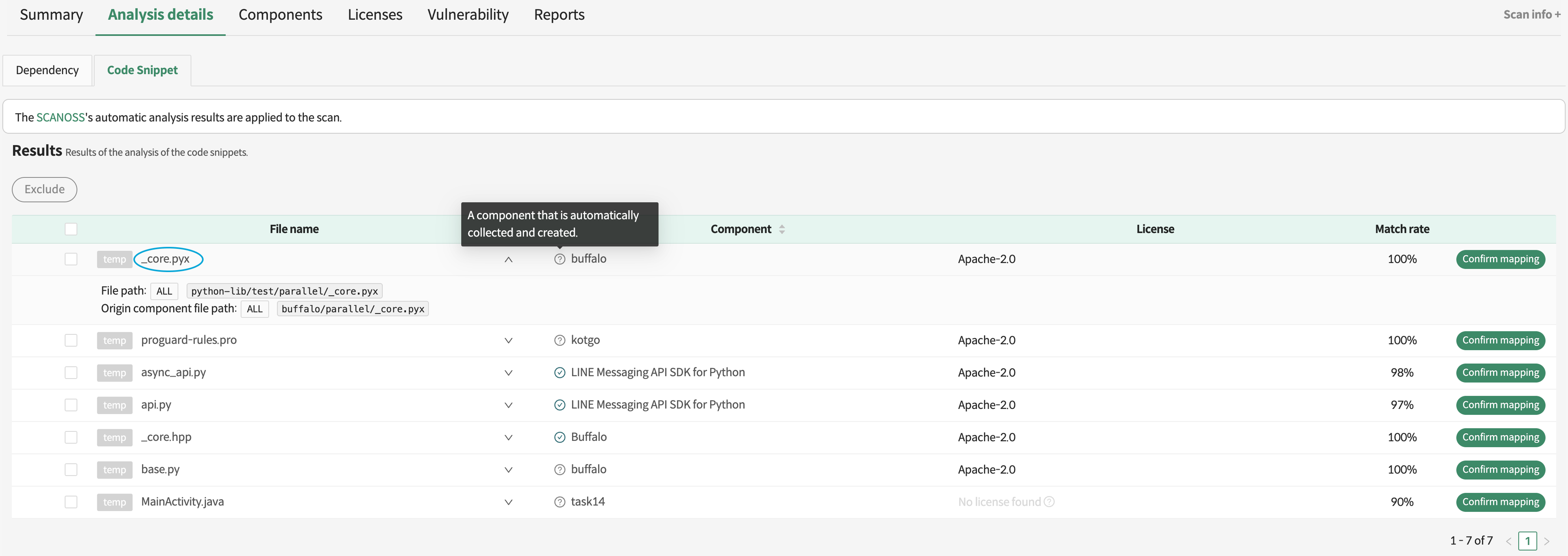Check the box for proguard-rules.pro
This screenshot has width=1568, height=556.
(x=71, y=340)
